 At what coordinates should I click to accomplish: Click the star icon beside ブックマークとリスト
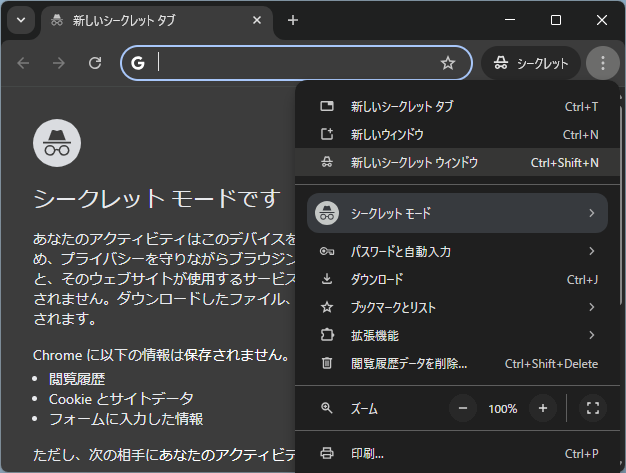(x=327, y=307)
